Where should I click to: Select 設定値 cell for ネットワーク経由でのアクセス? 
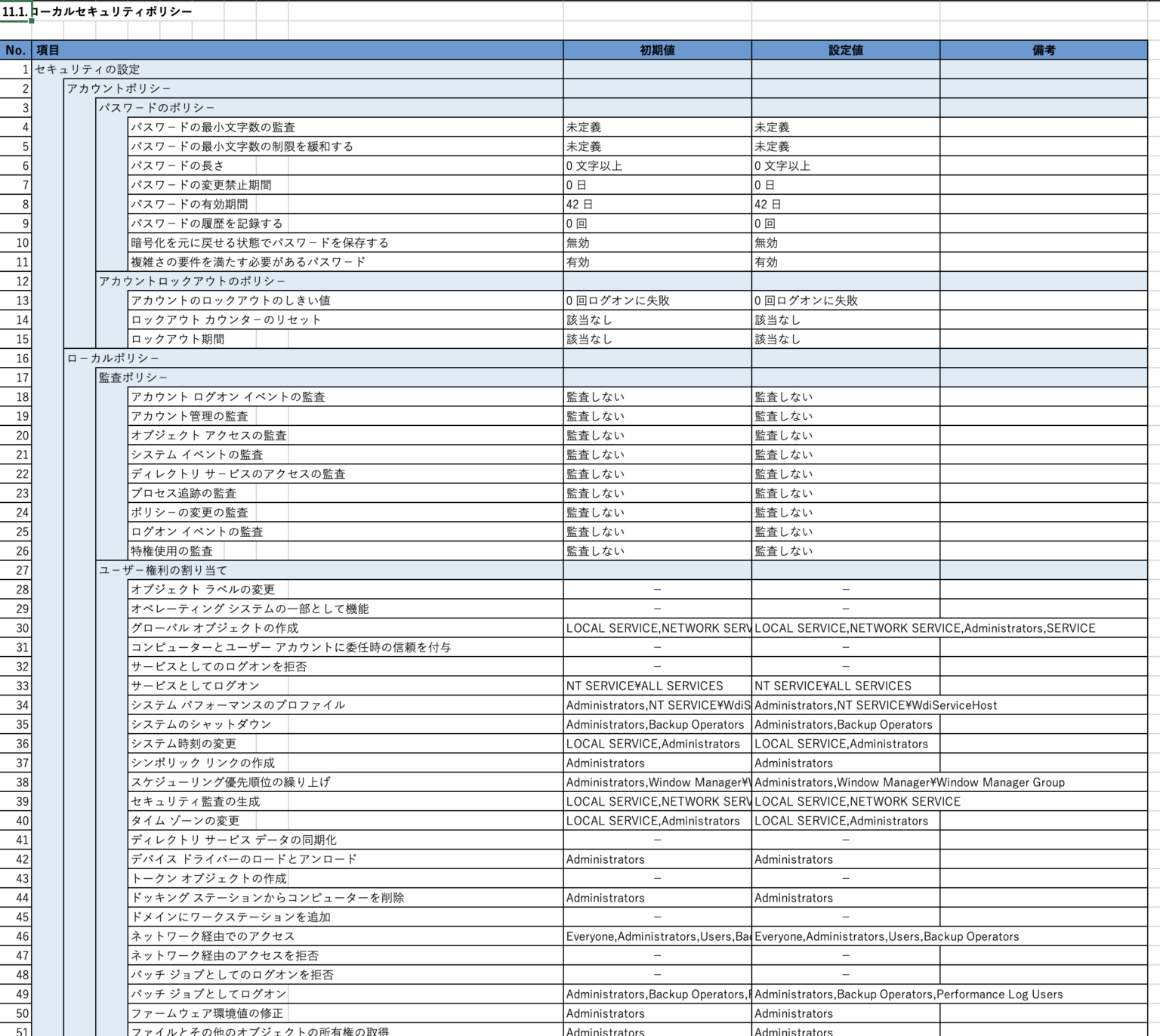[x=845, y=936]
